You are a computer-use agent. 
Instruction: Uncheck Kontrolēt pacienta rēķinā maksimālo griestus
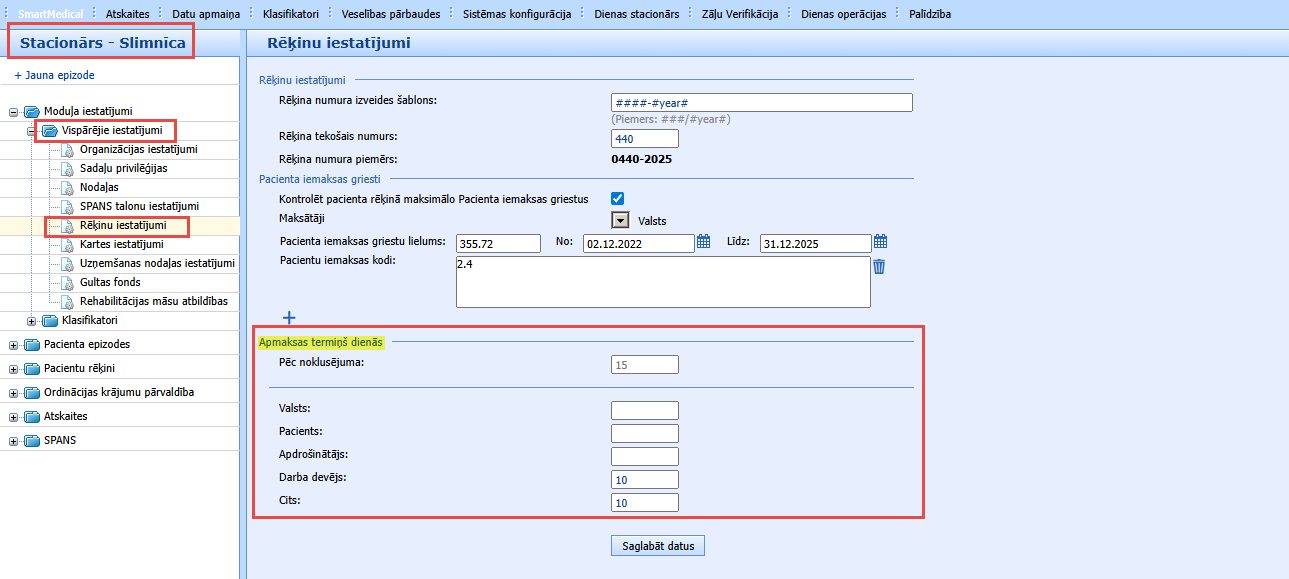click(x=618, y=199)
